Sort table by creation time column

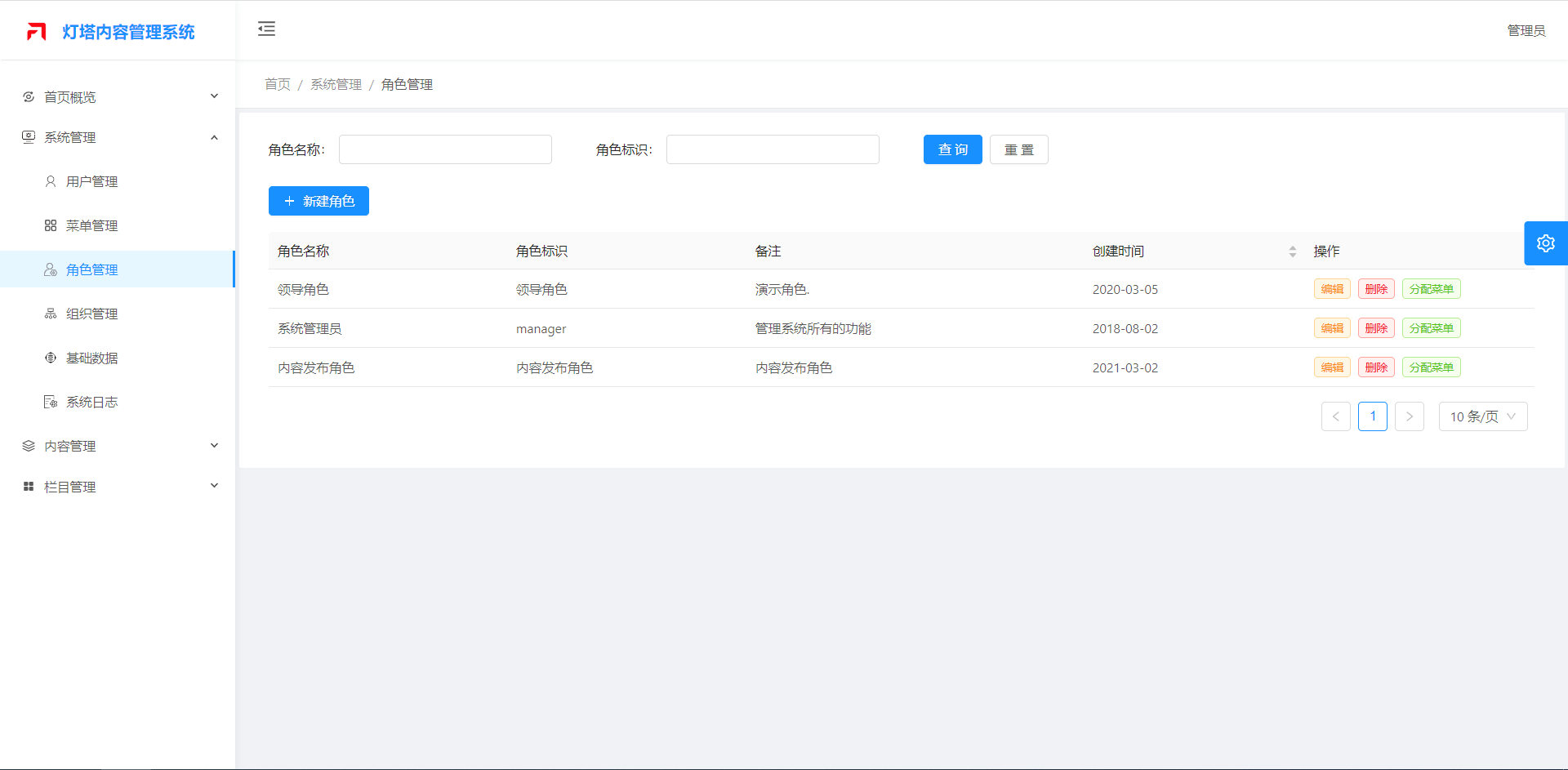pos(1292,251)
